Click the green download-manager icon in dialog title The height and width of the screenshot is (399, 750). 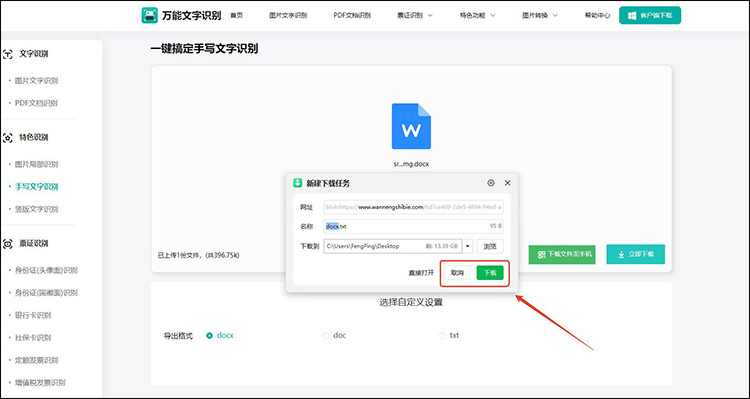(x=298, y=183)
